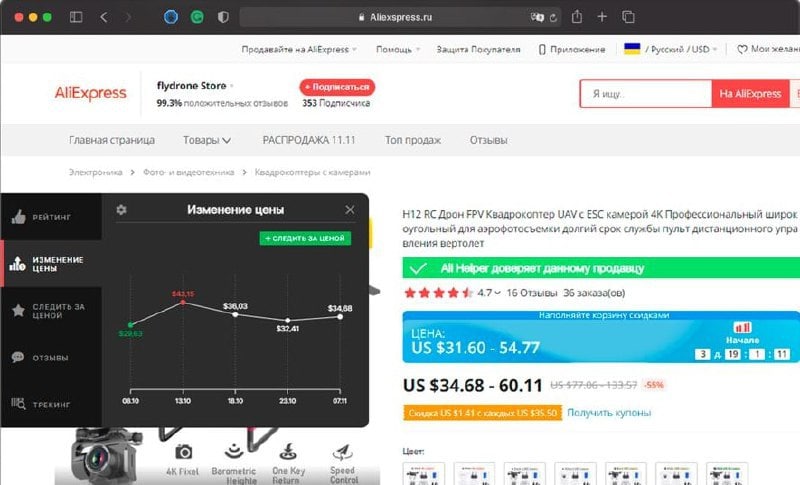Screen dimensions: 800x485
Task: Open the Следить за ценой star sidebar item
Action: click(x=51, y=311)
